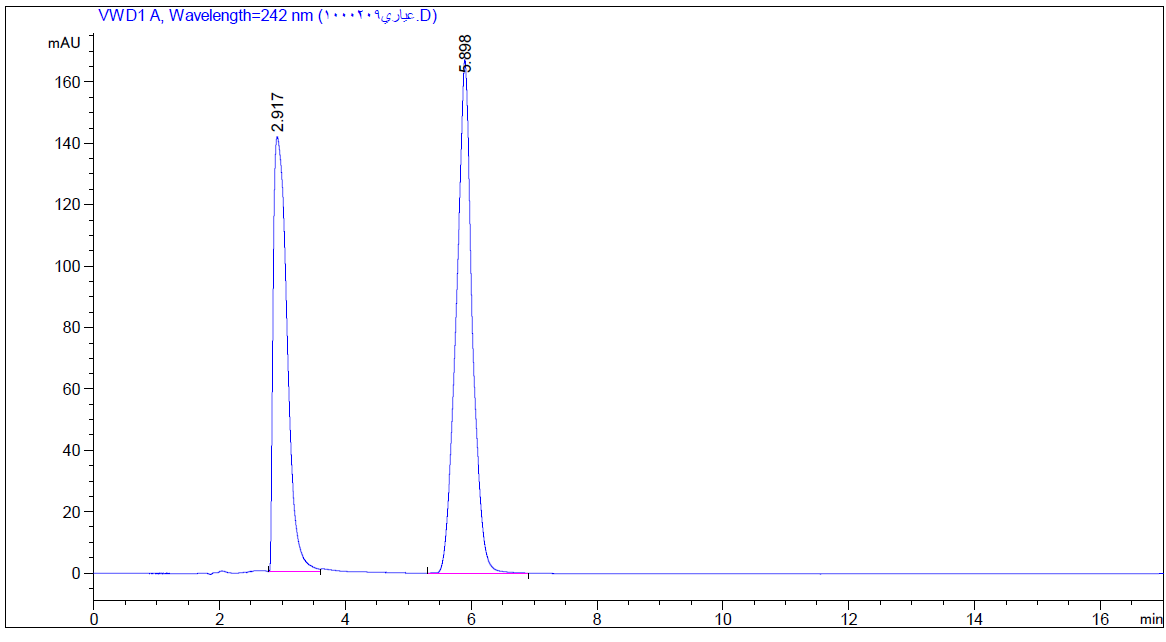Click the mAU y-axis unit label
This screenshot has width=1166, height=642.
(63, 43)
